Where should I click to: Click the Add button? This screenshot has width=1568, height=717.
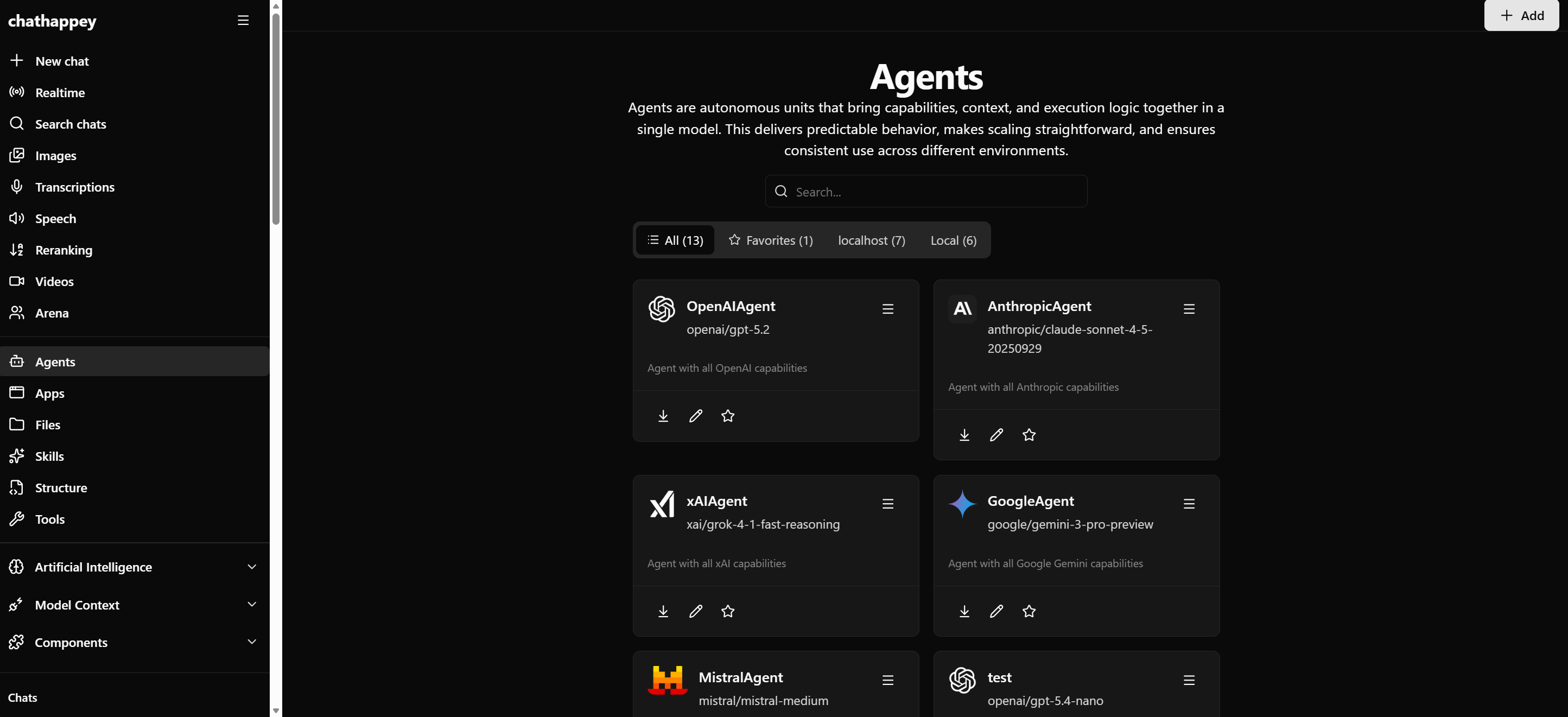pos(1521,15)
